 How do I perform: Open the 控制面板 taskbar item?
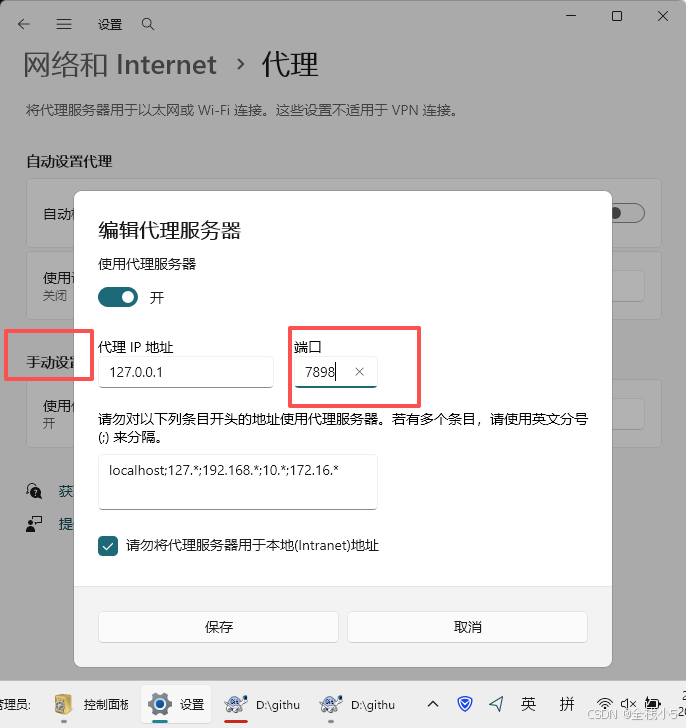91,705
